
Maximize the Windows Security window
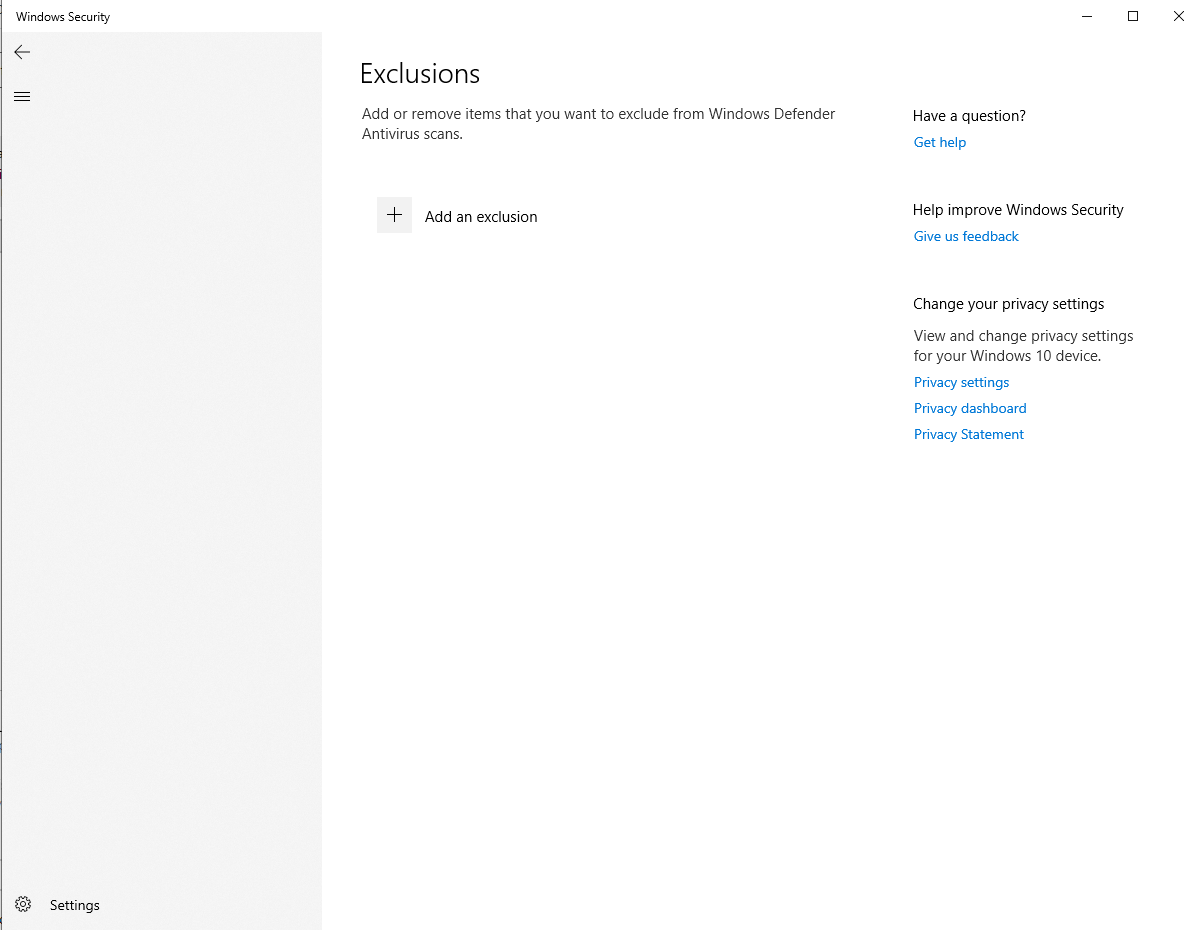pos(1133,16)
